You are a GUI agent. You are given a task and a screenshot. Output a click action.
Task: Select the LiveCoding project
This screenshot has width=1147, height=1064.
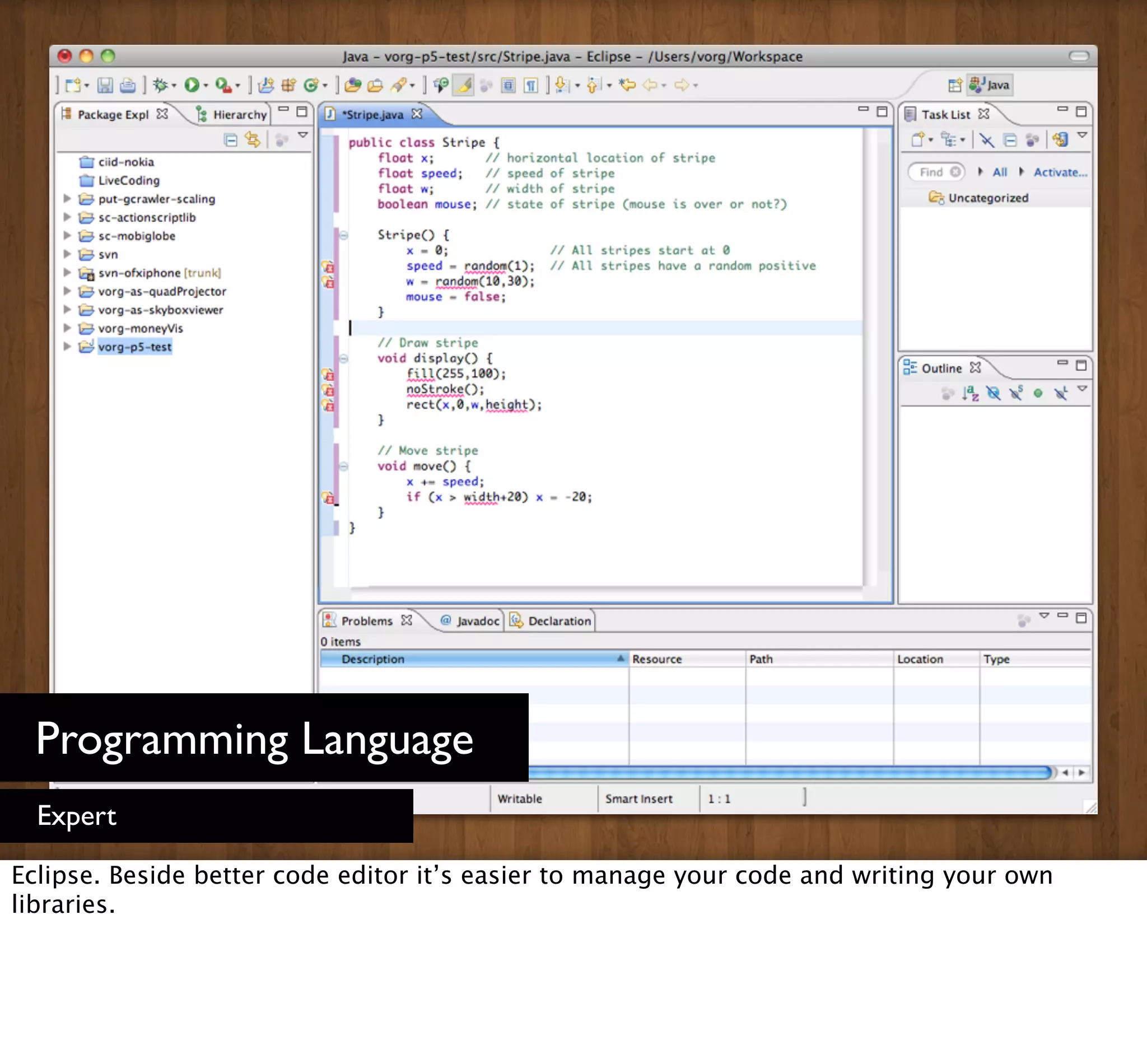[x=120, y=180]
